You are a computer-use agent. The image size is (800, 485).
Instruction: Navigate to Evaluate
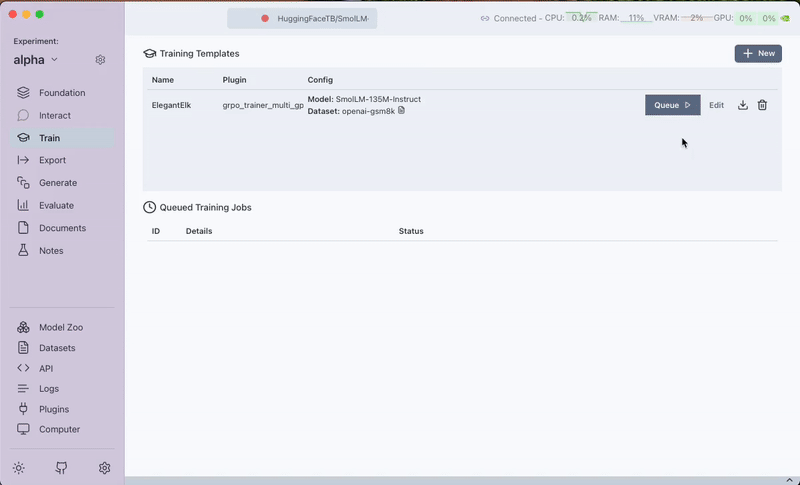pos(56,205)
